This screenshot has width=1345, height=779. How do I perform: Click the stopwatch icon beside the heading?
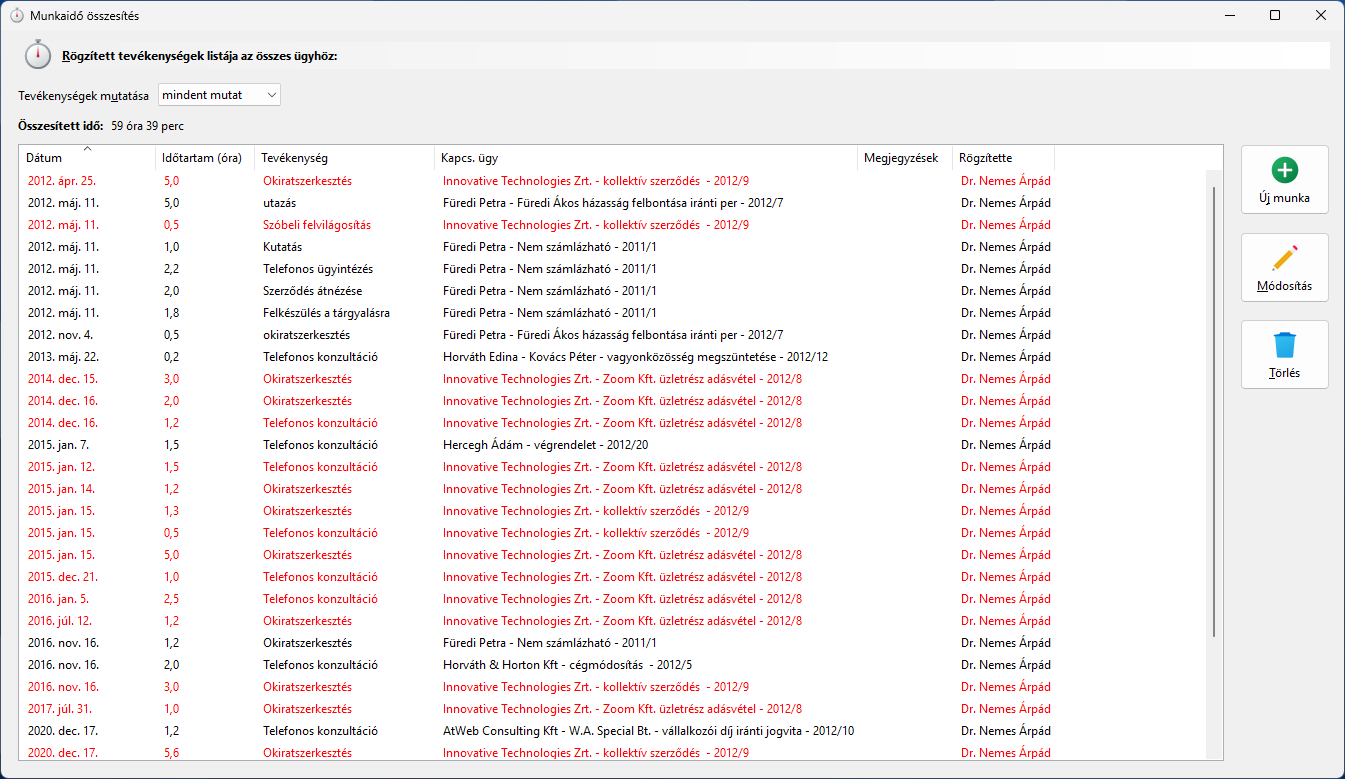38,55
